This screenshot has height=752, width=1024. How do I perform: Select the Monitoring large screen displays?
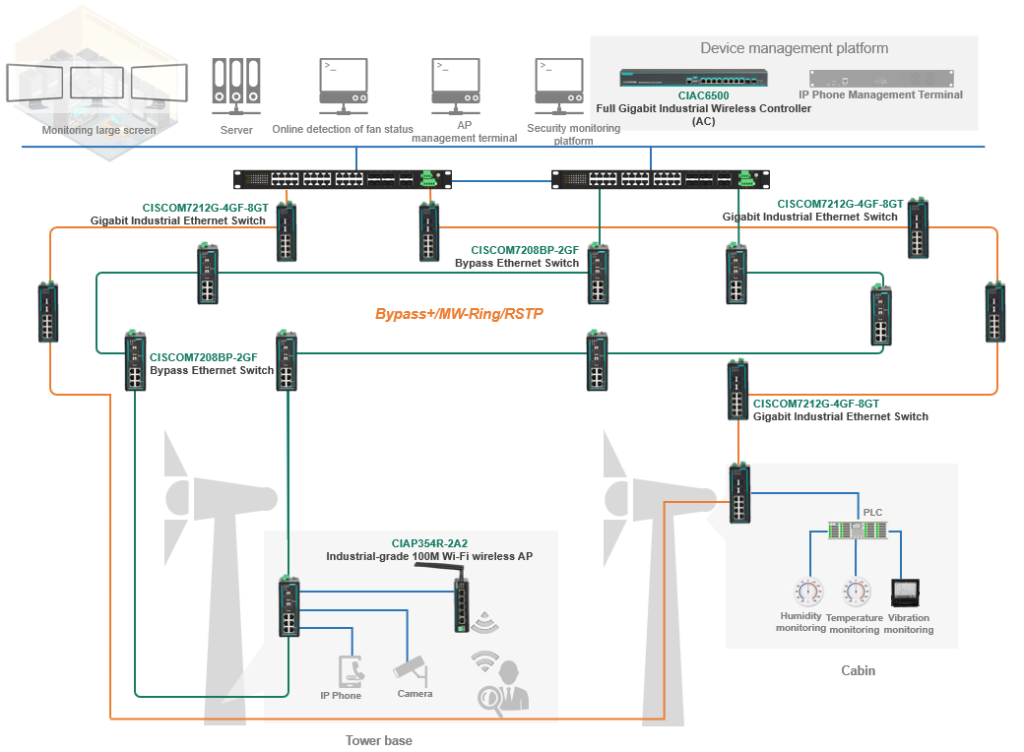(x=97, y=85)
